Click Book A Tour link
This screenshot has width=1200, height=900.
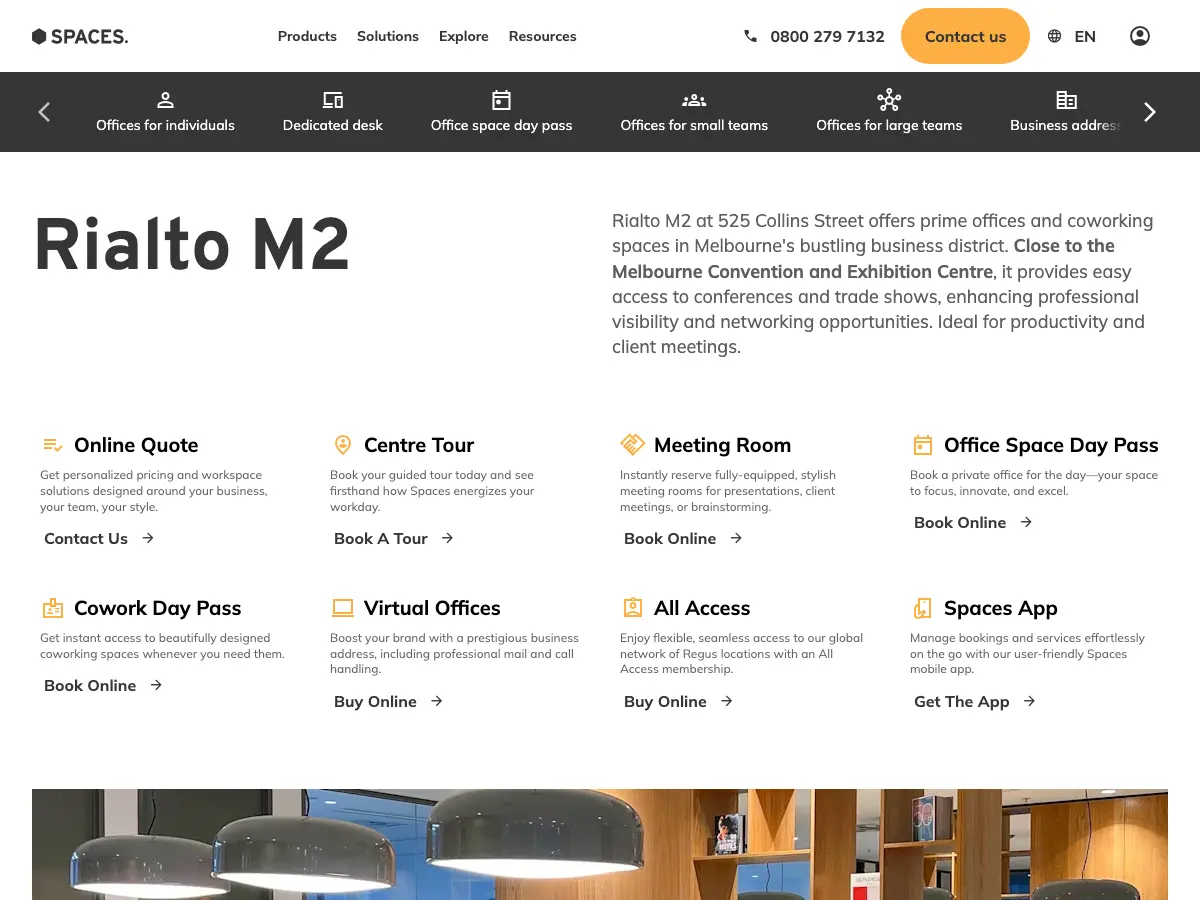click(394, 538)
